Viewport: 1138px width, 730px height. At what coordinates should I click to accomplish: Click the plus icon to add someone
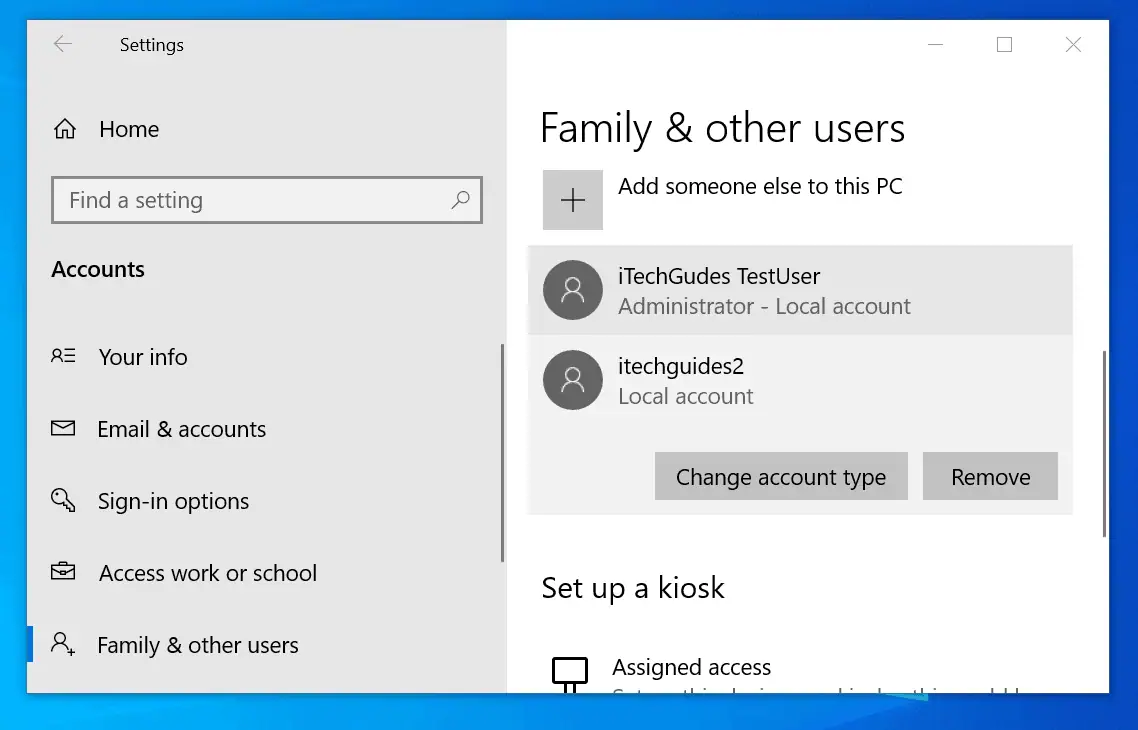point(572,199)
